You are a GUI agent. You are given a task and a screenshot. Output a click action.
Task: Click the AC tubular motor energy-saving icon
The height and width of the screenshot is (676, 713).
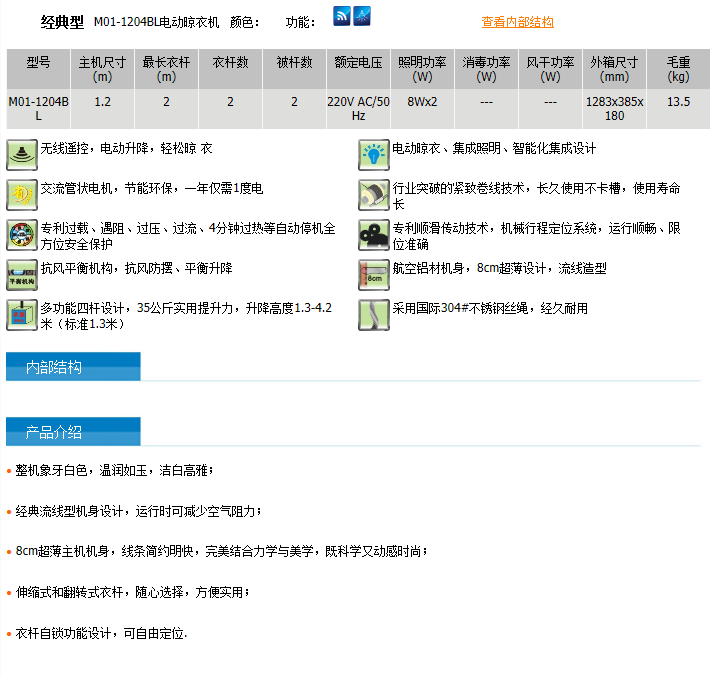[22, 195]
